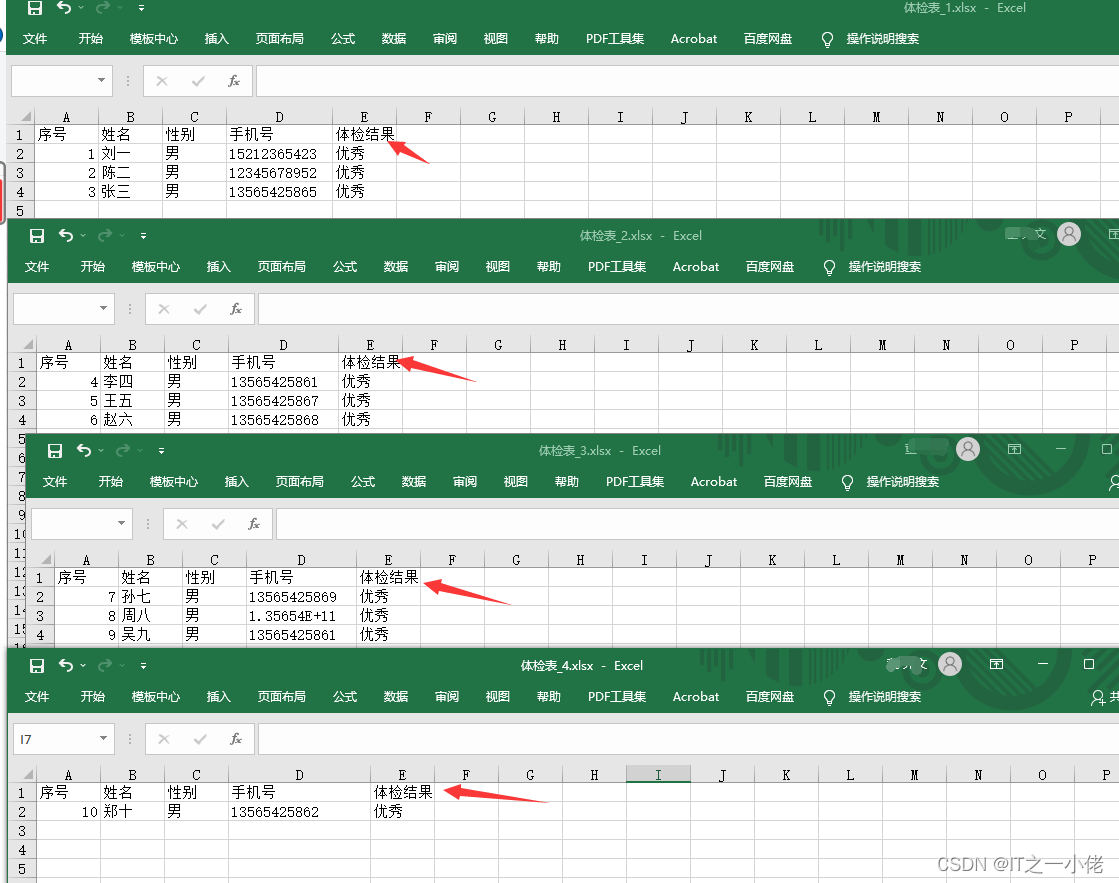
Task: Redo in the 体检表_4.xlsx window
Action: pyautogui.click(x=106, y=665)
